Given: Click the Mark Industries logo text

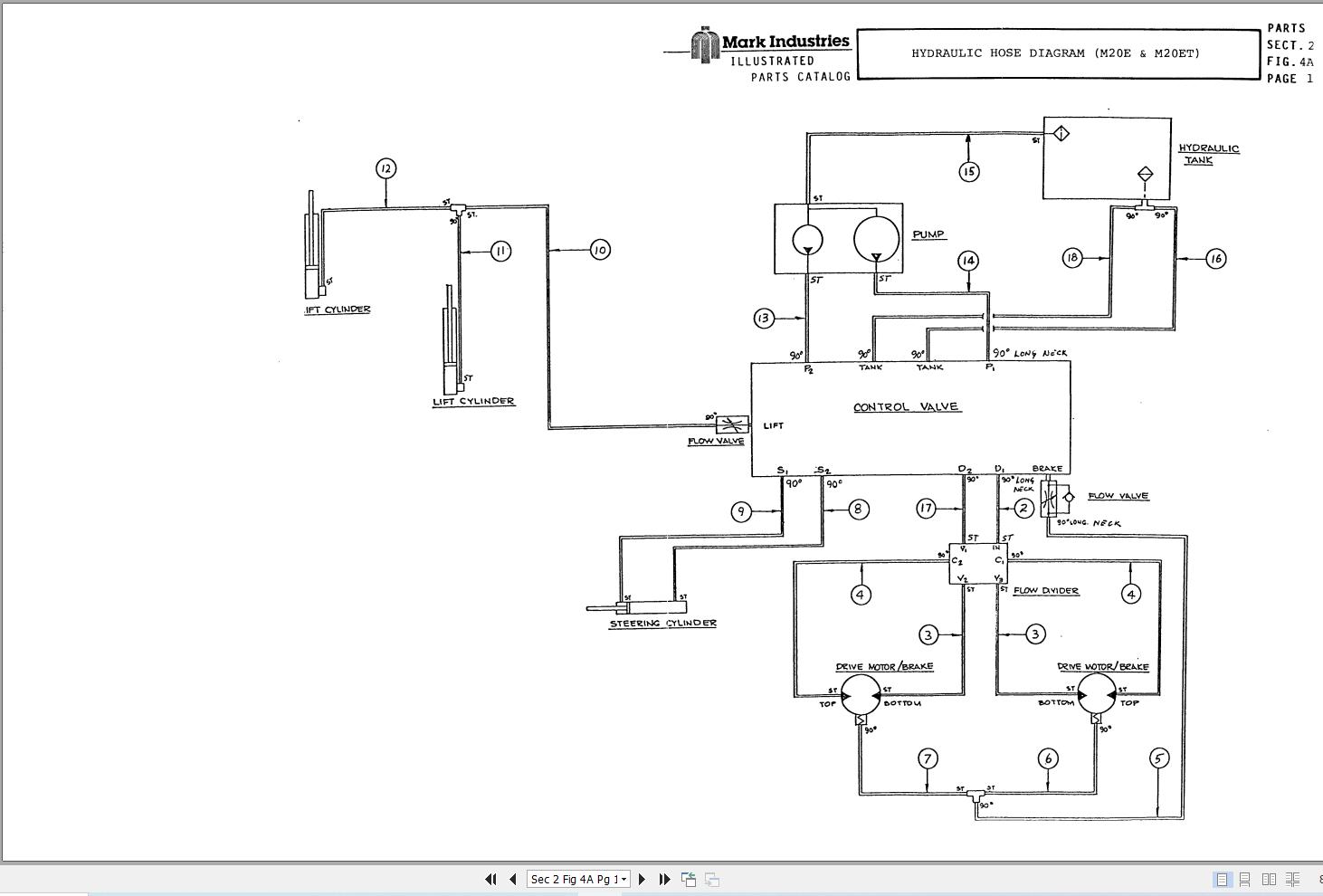Looking at the screenshot, I should (785, 41).
